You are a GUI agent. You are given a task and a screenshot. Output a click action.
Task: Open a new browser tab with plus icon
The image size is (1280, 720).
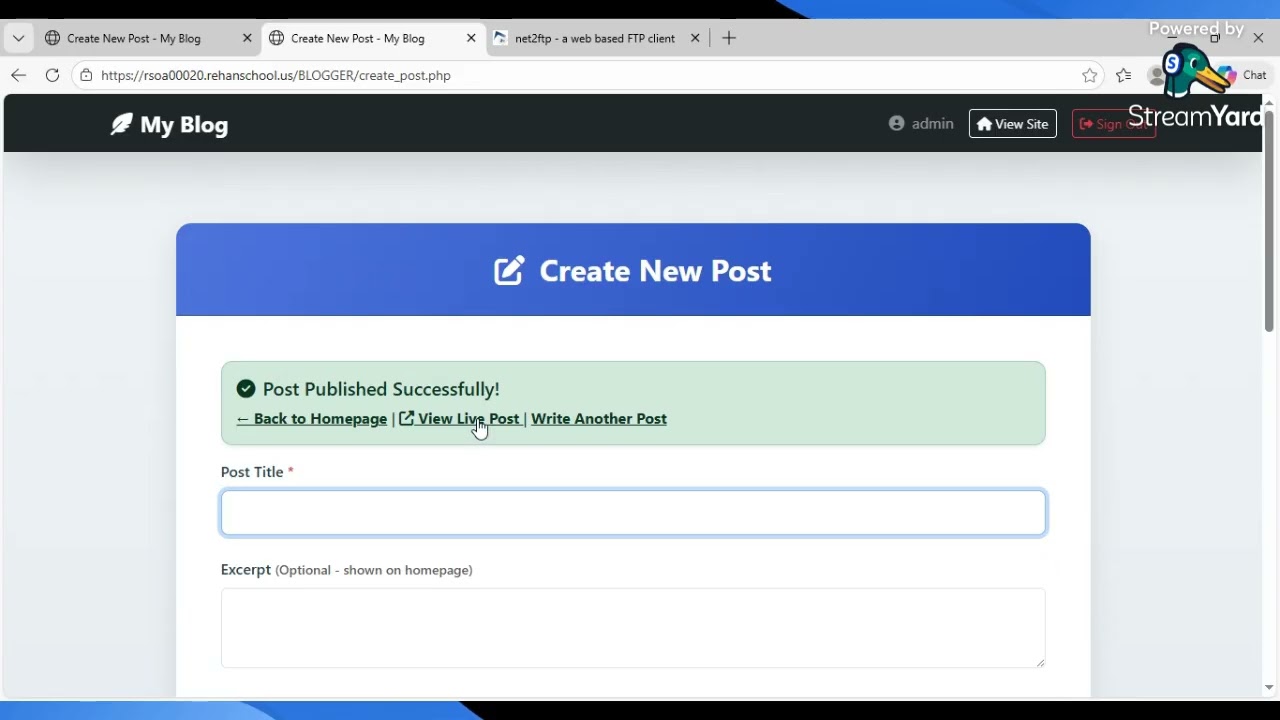pyautogui.click(x=729, y=38)
